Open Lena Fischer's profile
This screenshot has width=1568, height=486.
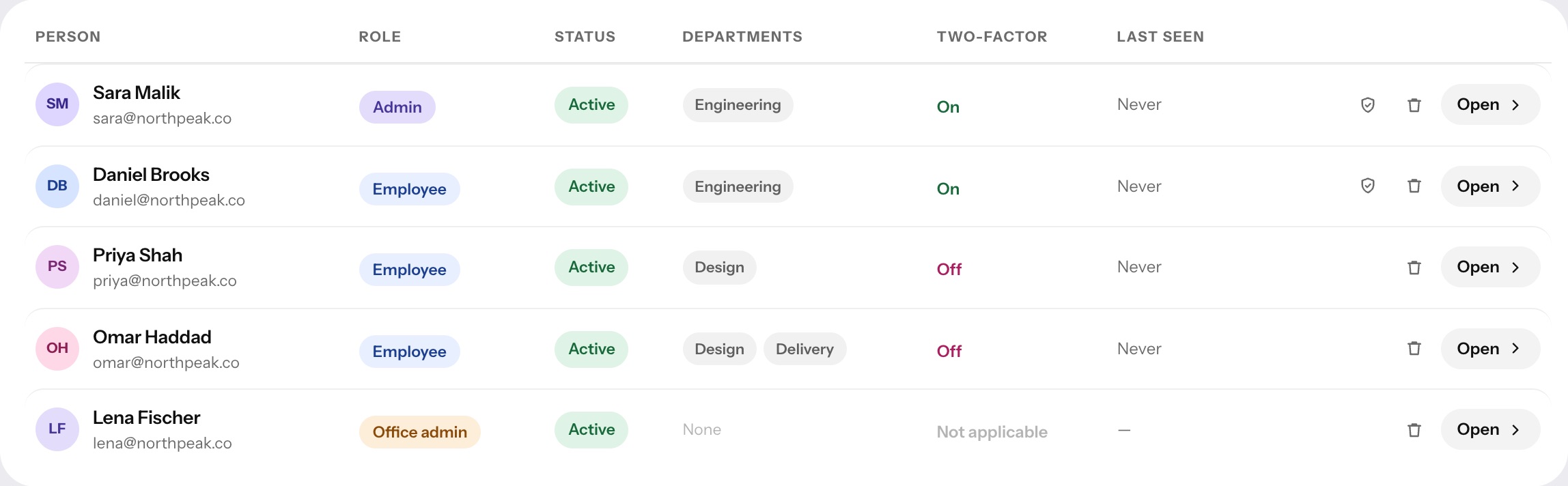point(1490,429)
